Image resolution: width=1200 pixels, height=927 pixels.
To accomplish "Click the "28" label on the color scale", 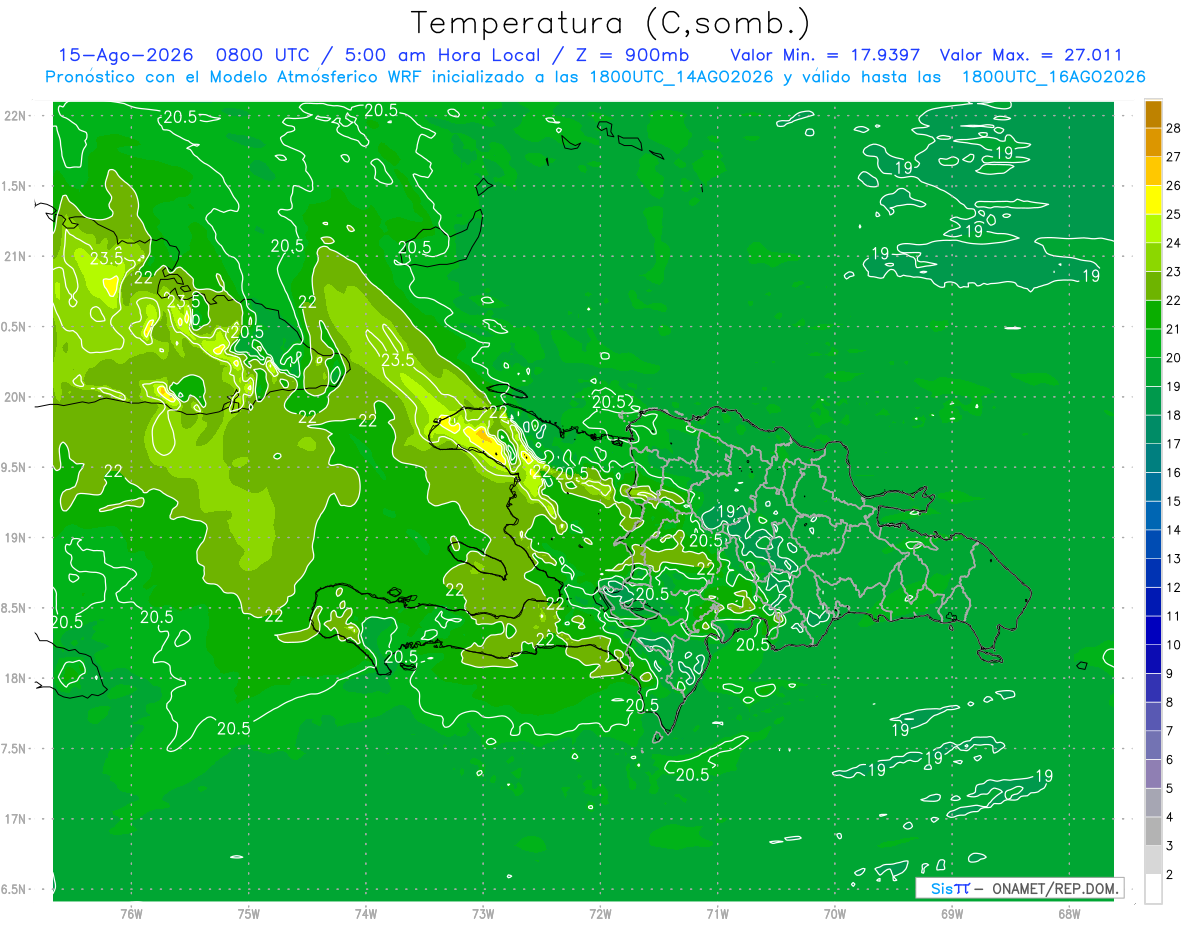I will [x=1174, y=128].
